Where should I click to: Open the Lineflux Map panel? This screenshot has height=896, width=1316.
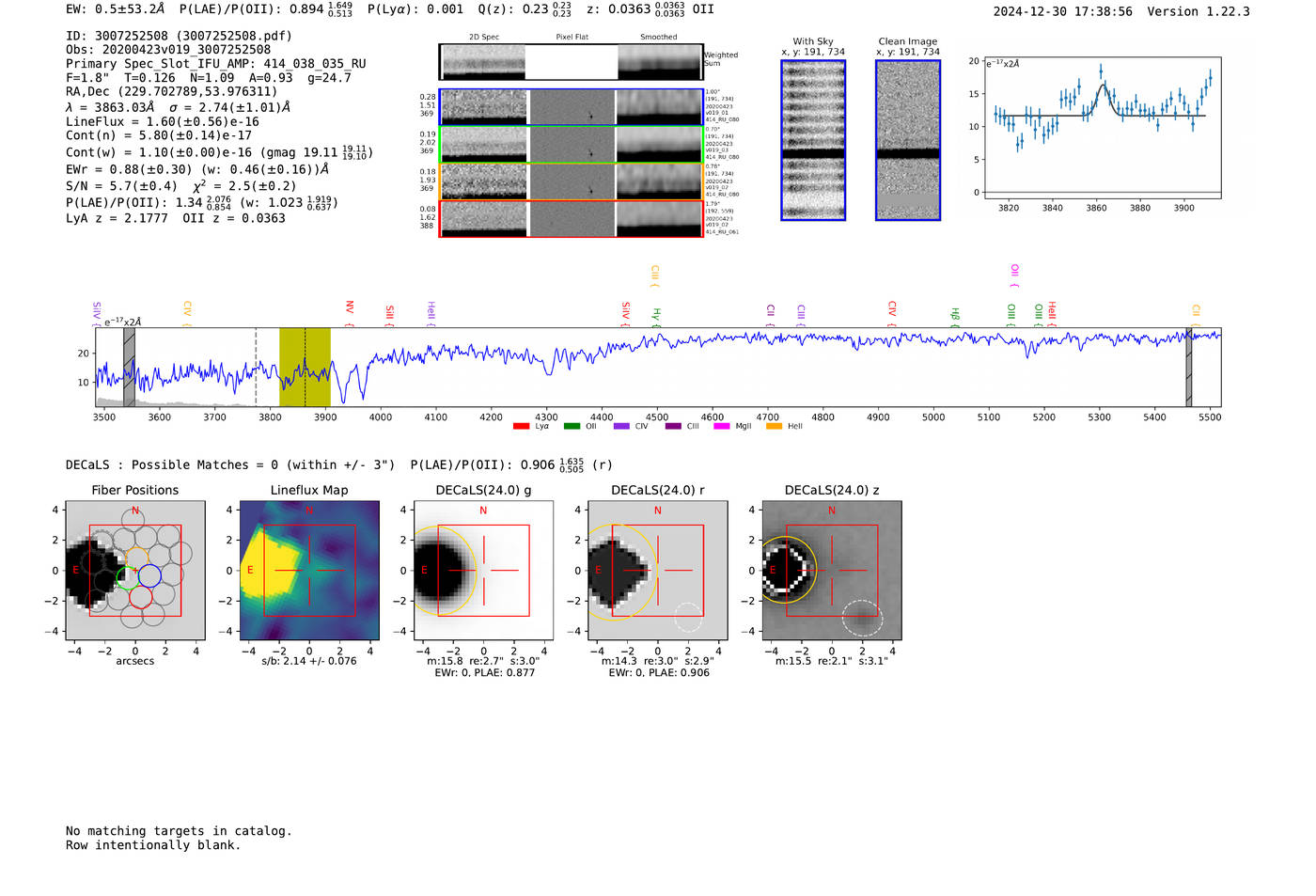309,570
